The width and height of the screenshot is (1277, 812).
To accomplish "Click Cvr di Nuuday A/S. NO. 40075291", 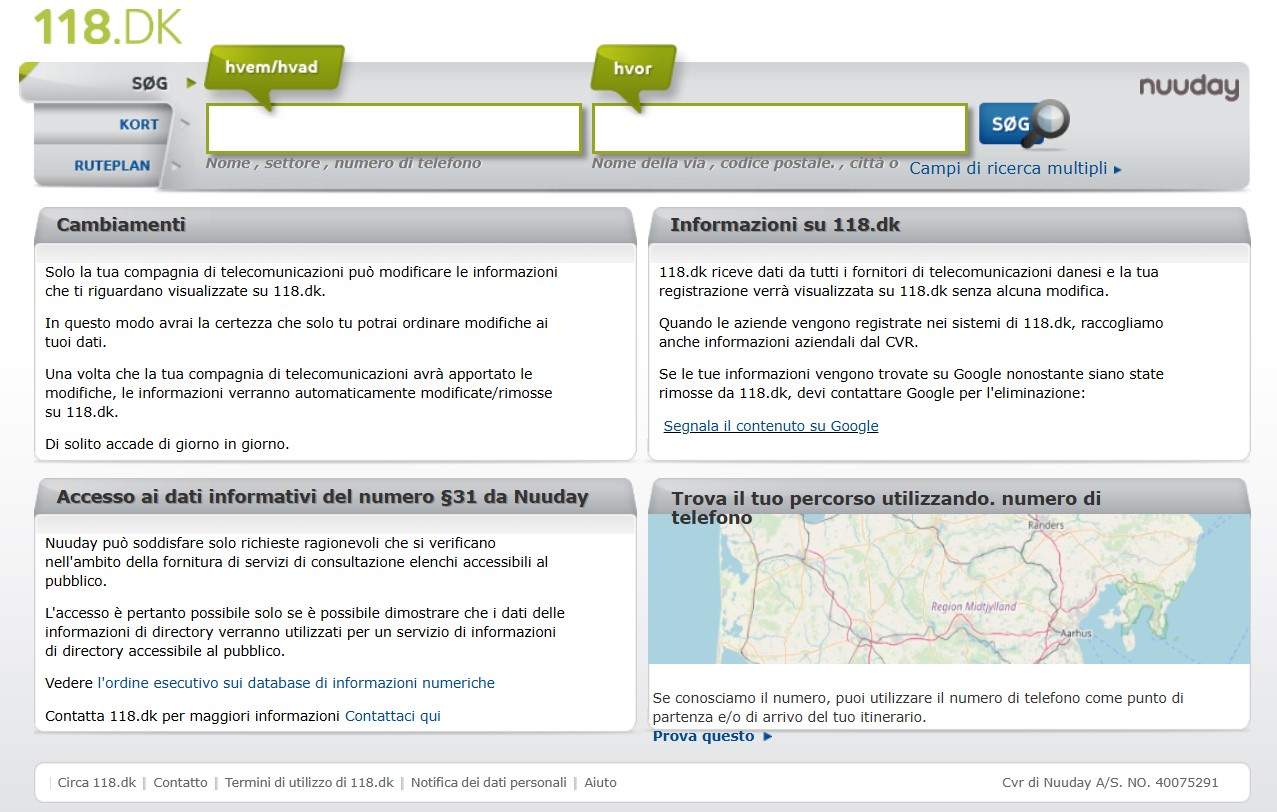I will 1110,783.
